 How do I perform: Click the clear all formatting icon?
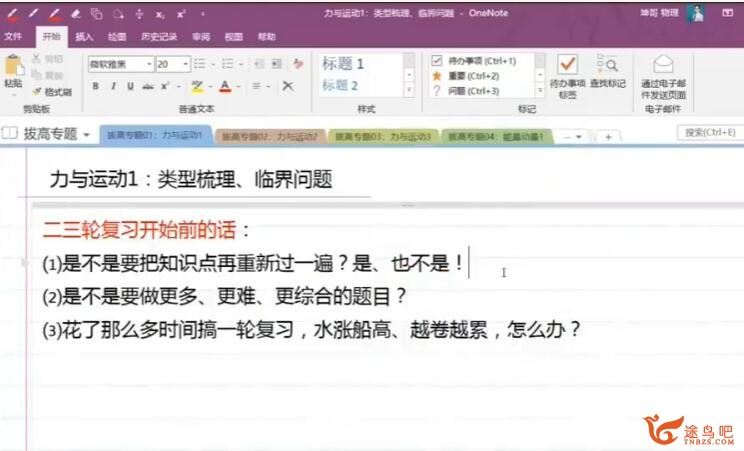[x=298, y=64]
